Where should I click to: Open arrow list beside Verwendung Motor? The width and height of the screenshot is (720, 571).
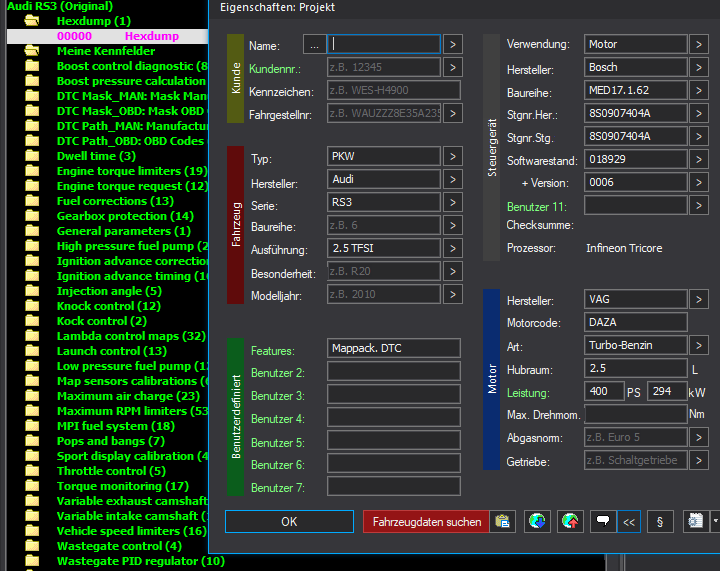pos(698,45)
